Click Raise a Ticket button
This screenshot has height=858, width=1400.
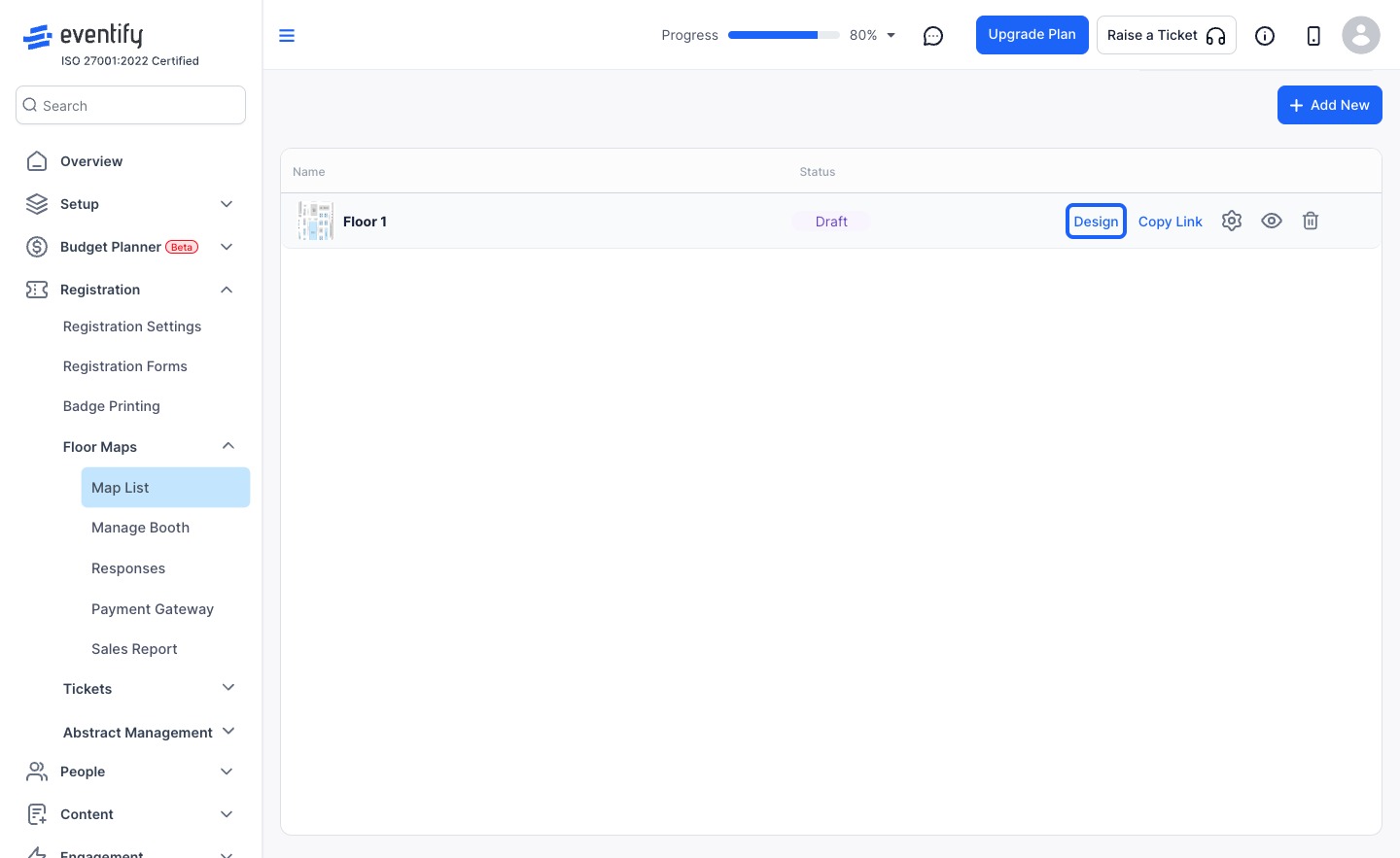(1167, 35)
